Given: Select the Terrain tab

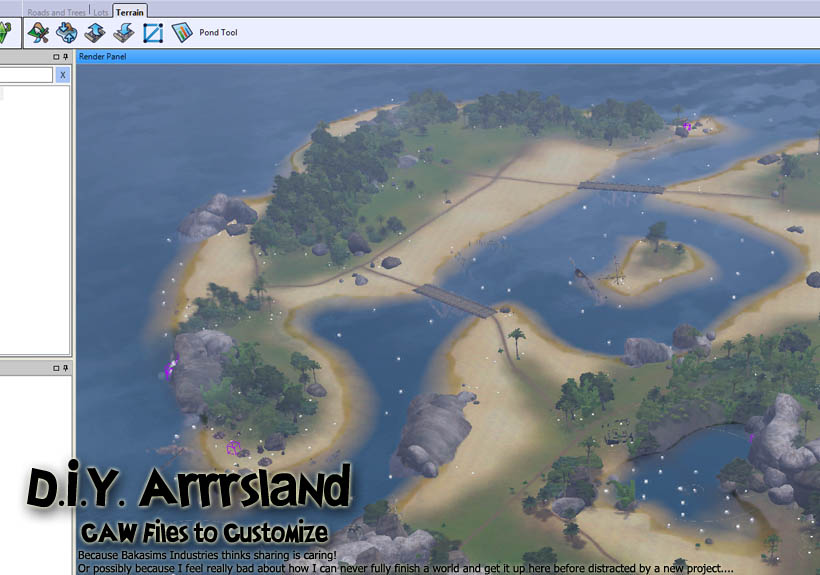Looking at the screenshot, I should (x=130, y=12).
